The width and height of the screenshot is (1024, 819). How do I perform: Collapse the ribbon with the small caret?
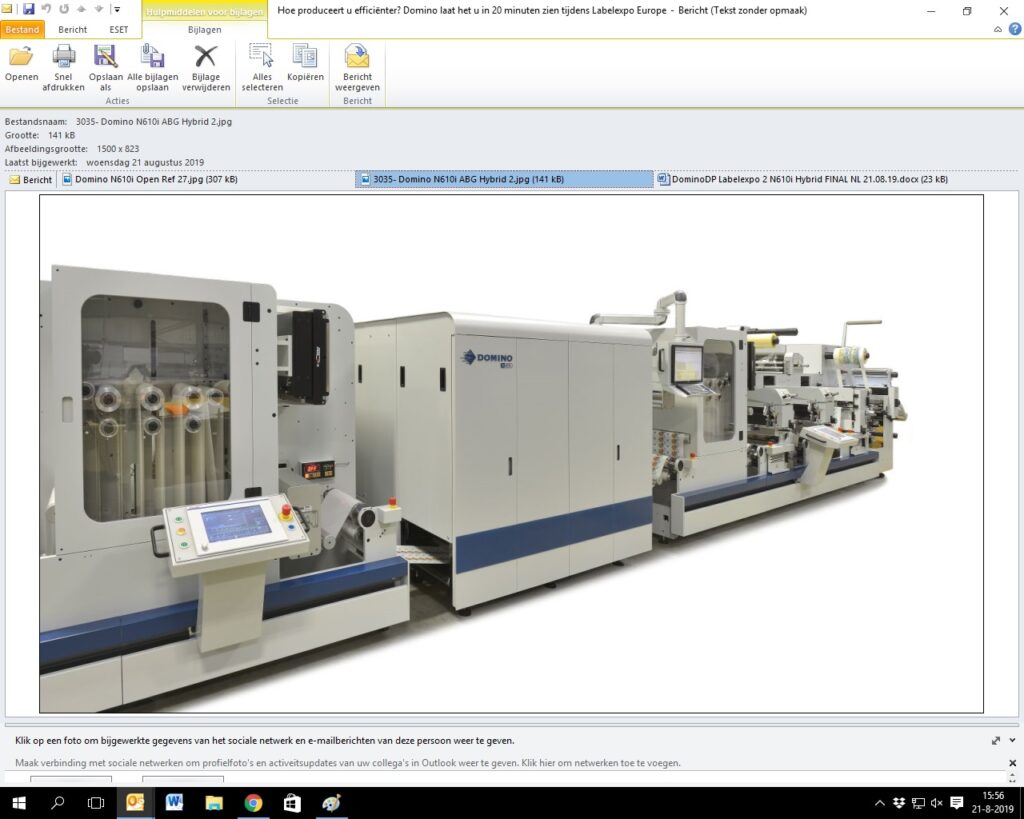(x=998, y=29)
